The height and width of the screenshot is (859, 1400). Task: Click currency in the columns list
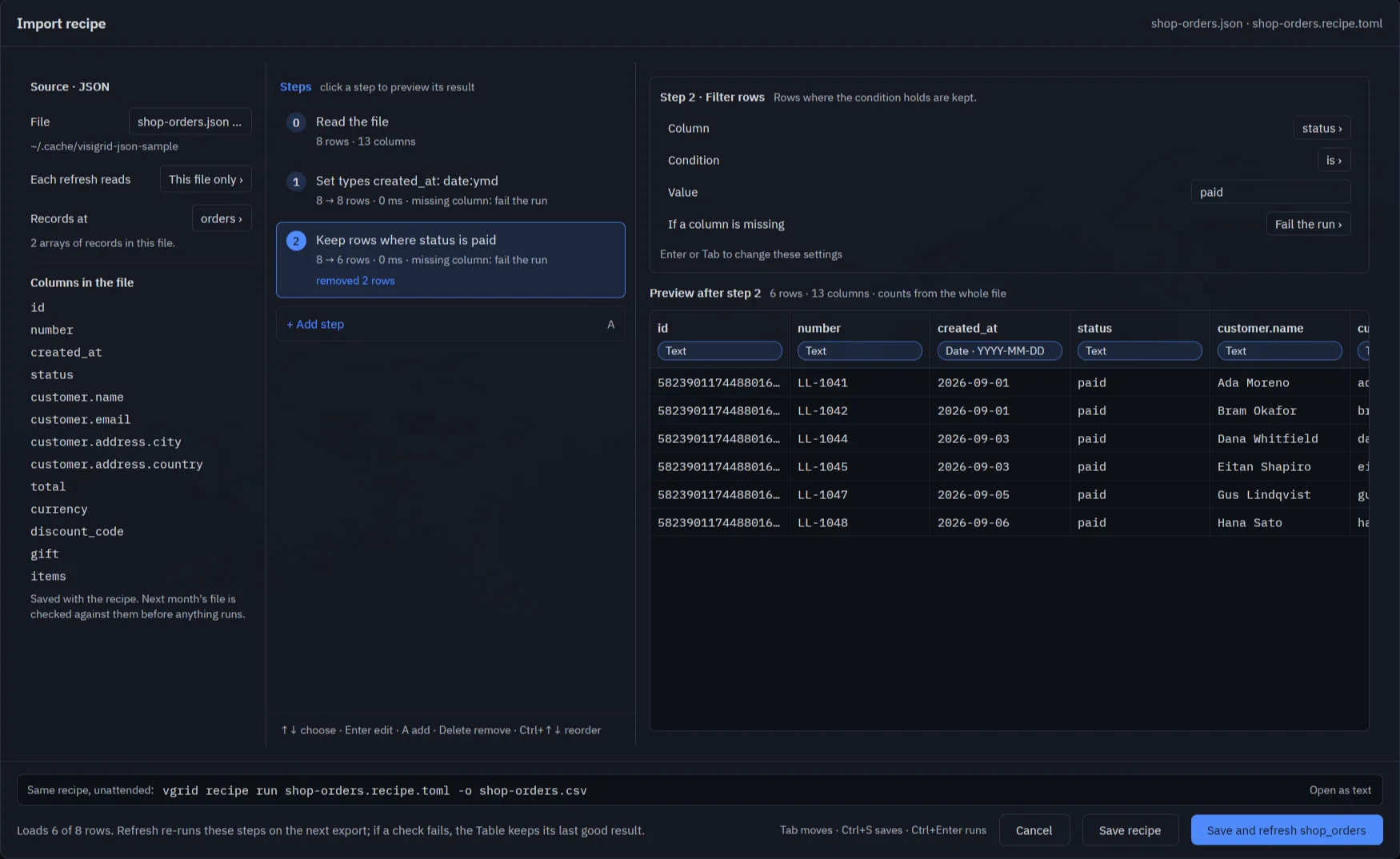click(59, 509)
